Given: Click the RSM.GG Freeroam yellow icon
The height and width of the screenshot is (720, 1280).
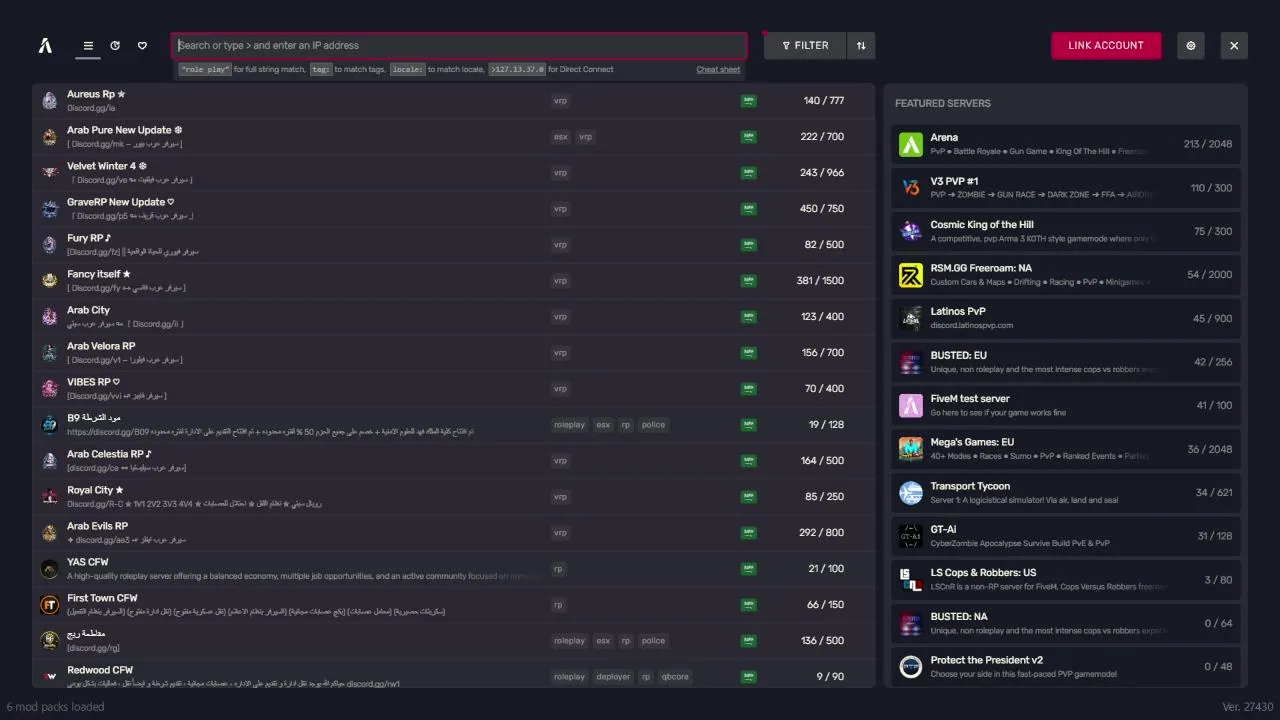Looking at the screenshot, I should point(910,275).
